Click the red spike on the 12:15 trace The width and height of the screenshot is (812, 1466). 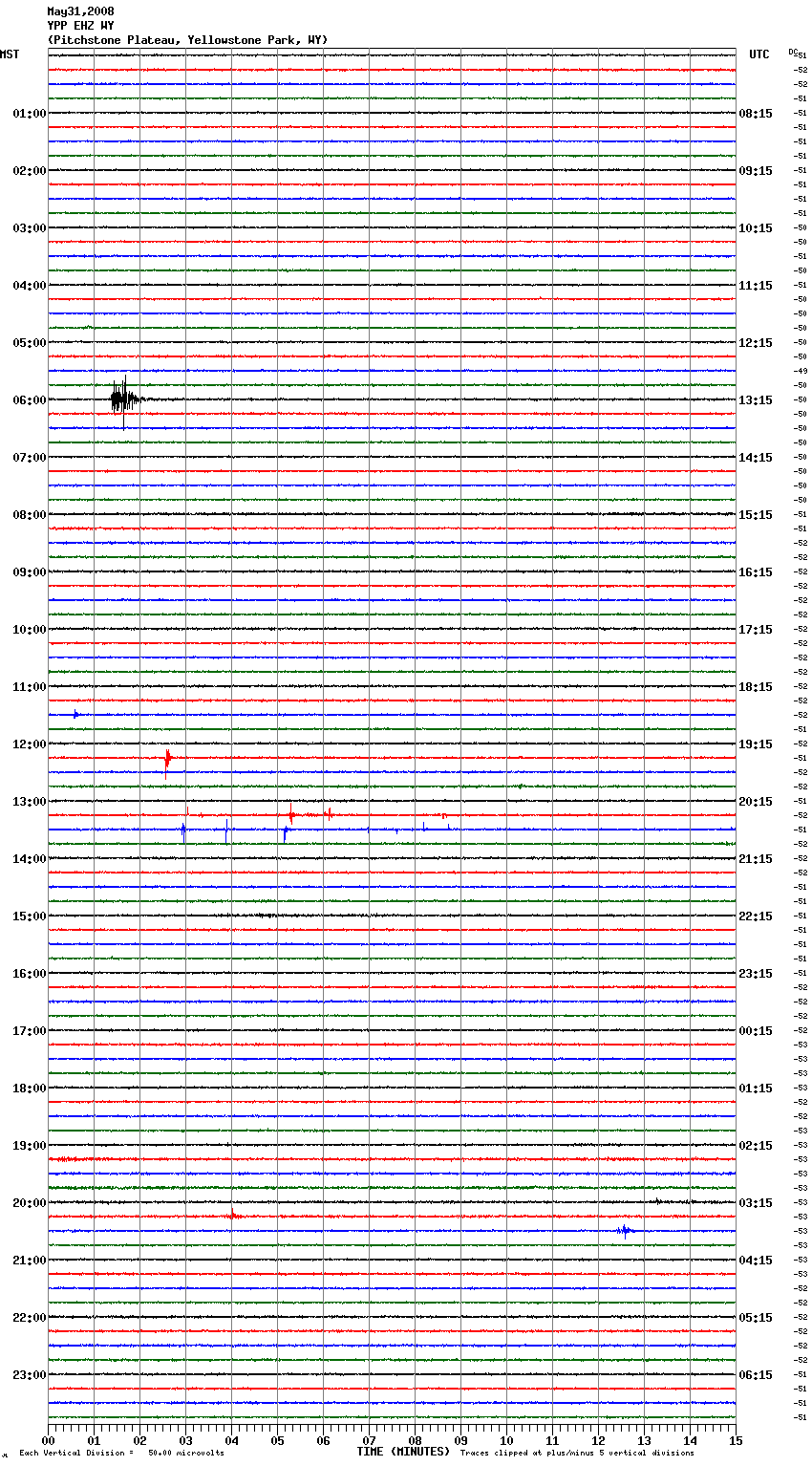(167, 759)
